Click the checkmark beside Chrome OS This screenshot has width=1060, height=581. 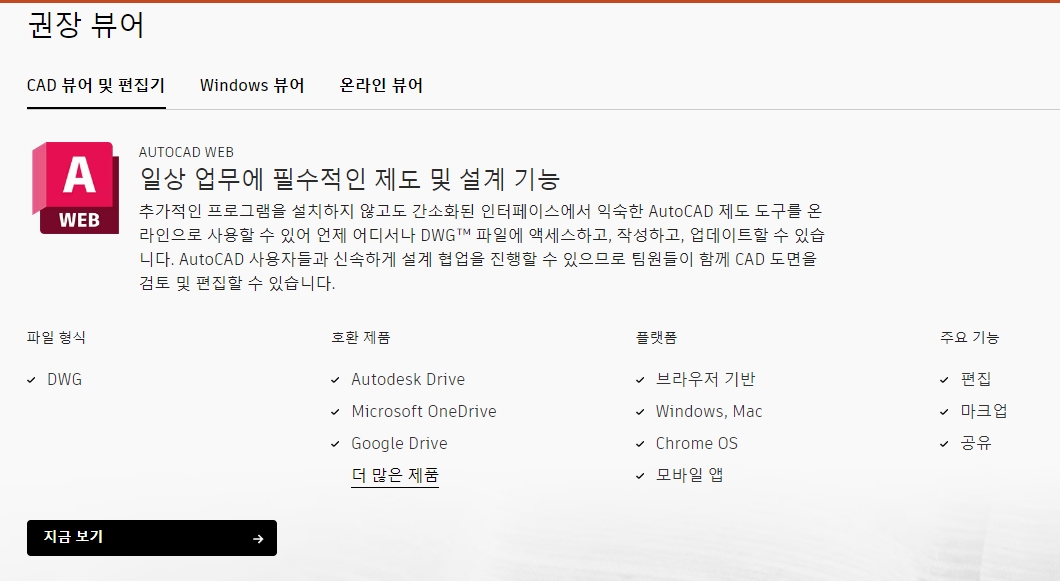640,444
